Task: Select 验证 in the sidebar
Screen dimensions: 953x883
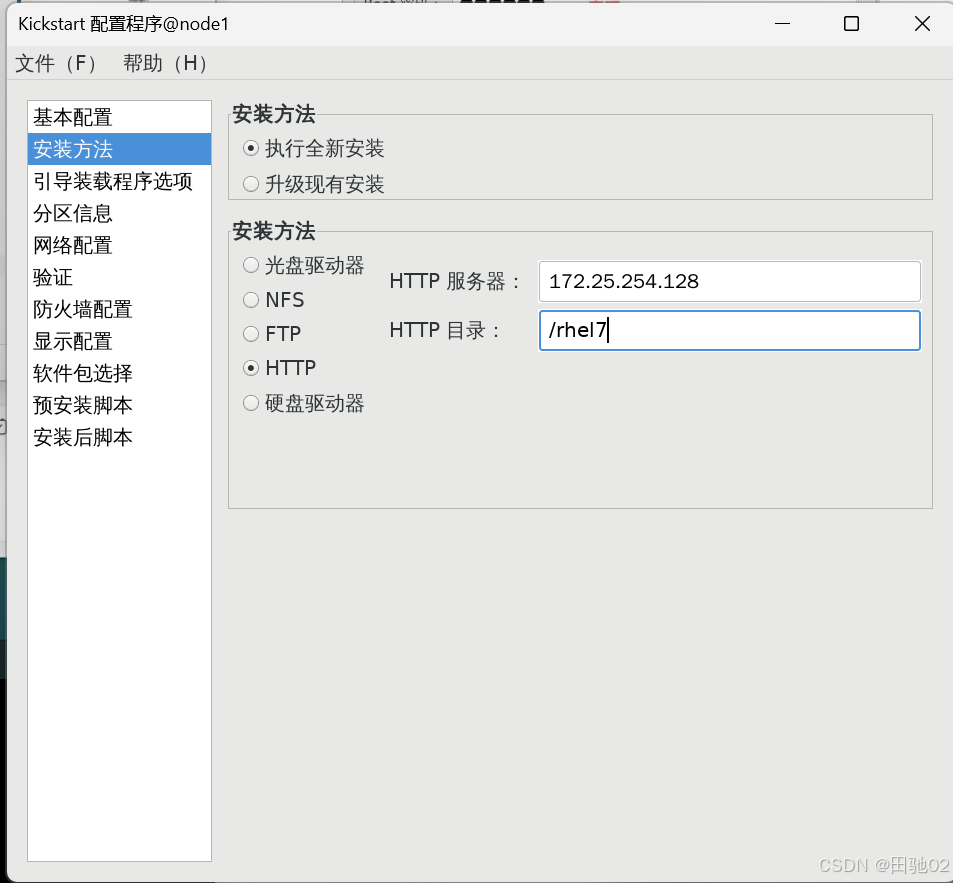Action: [x=119, y=277]
